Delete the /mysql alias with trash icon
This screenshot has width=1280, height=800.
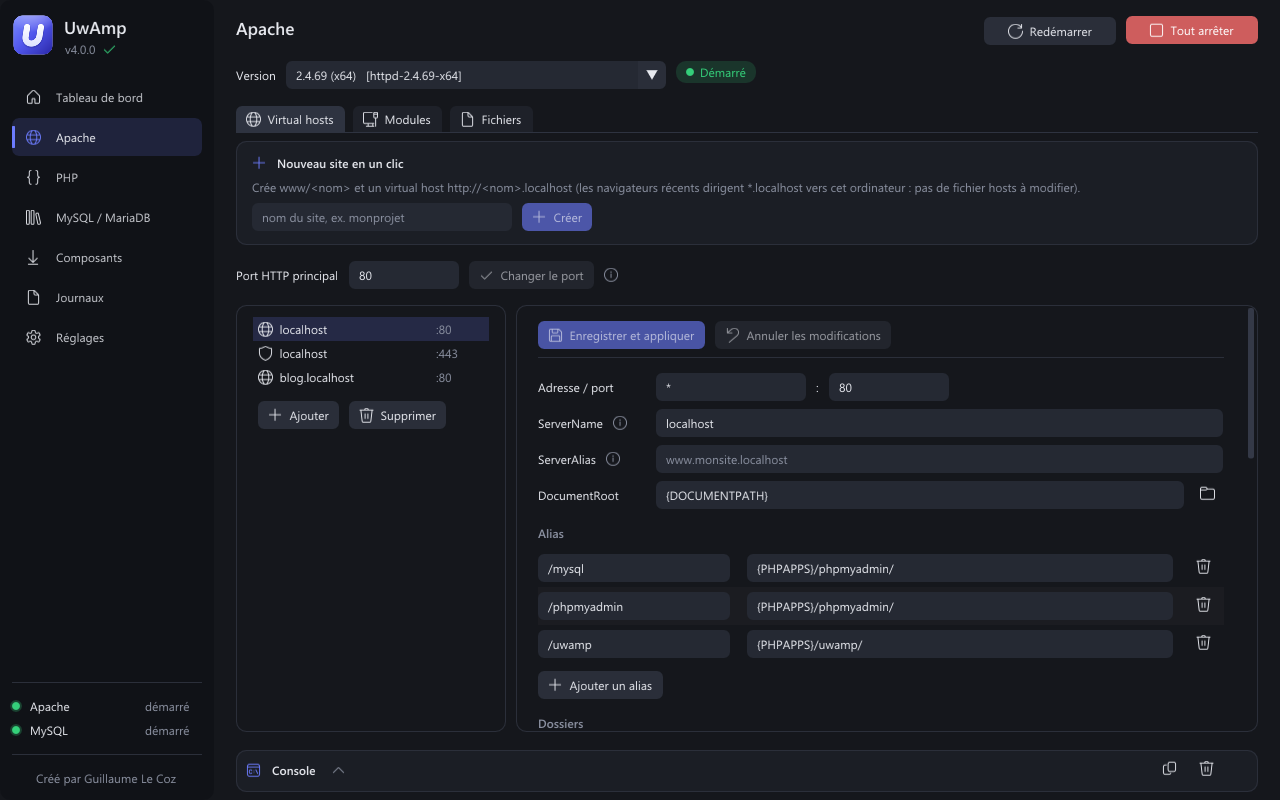point(1204,566)
